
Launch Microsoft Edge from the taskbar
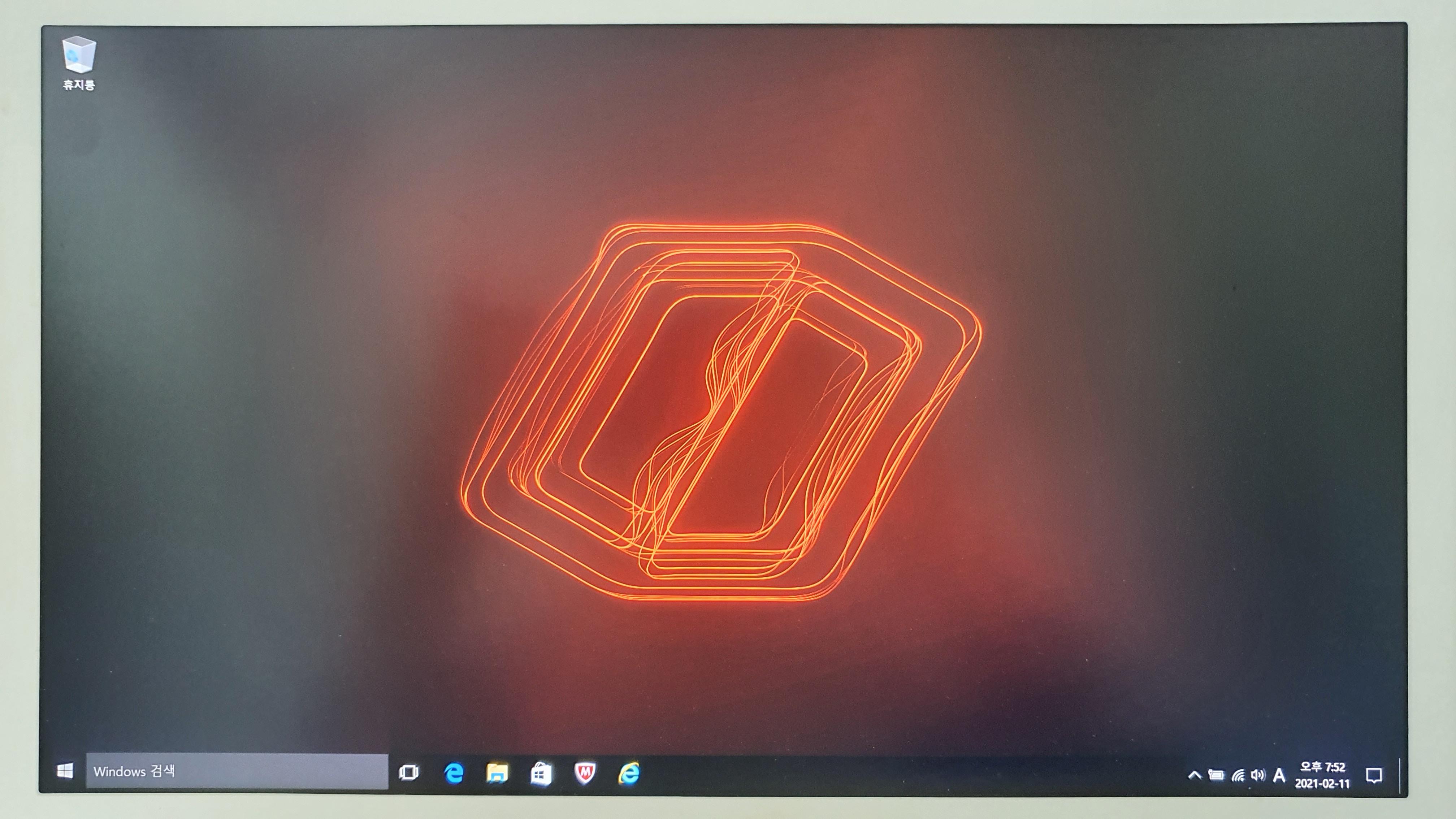click(453, 773)
